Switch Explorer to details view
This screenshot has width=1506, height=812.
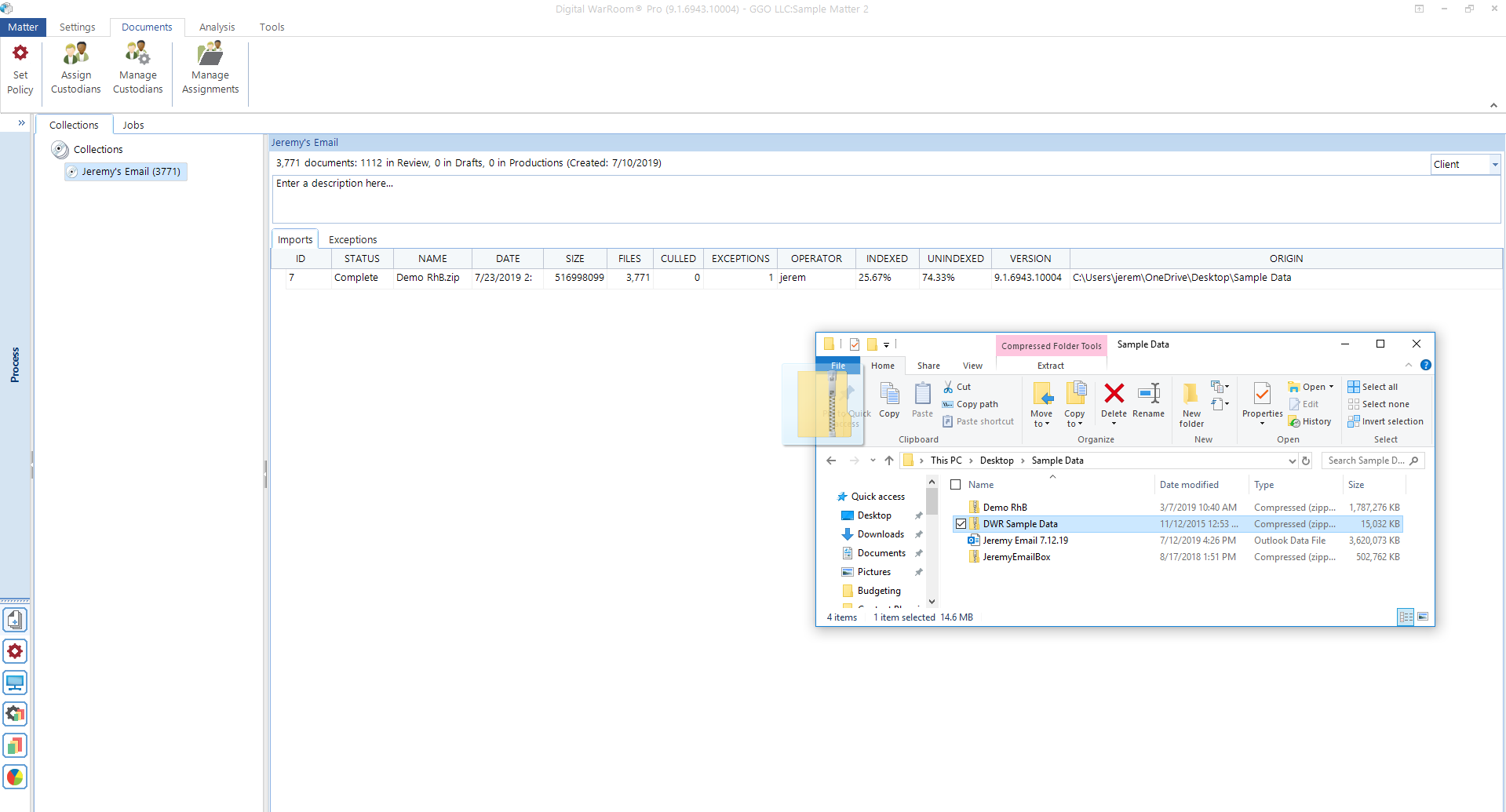[1406, 617]
